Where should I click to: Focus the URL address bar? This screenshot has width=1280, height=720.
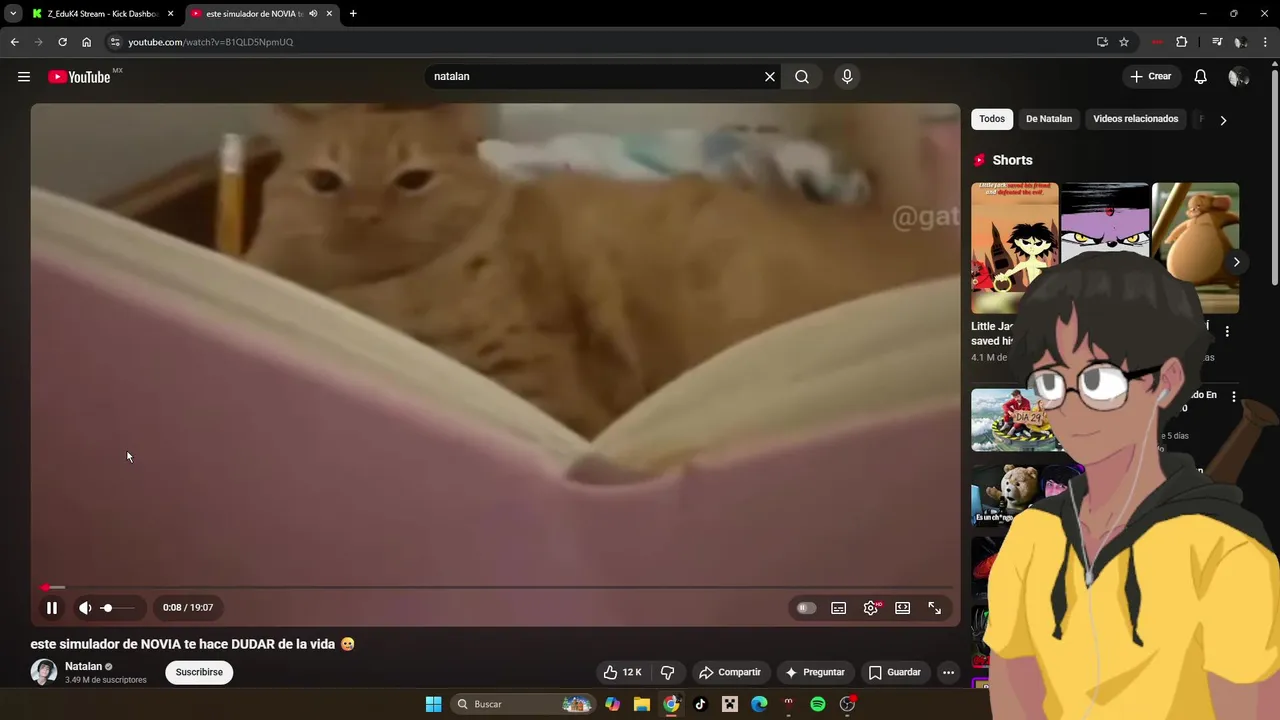pyautogui.click(x=600, y=42)
